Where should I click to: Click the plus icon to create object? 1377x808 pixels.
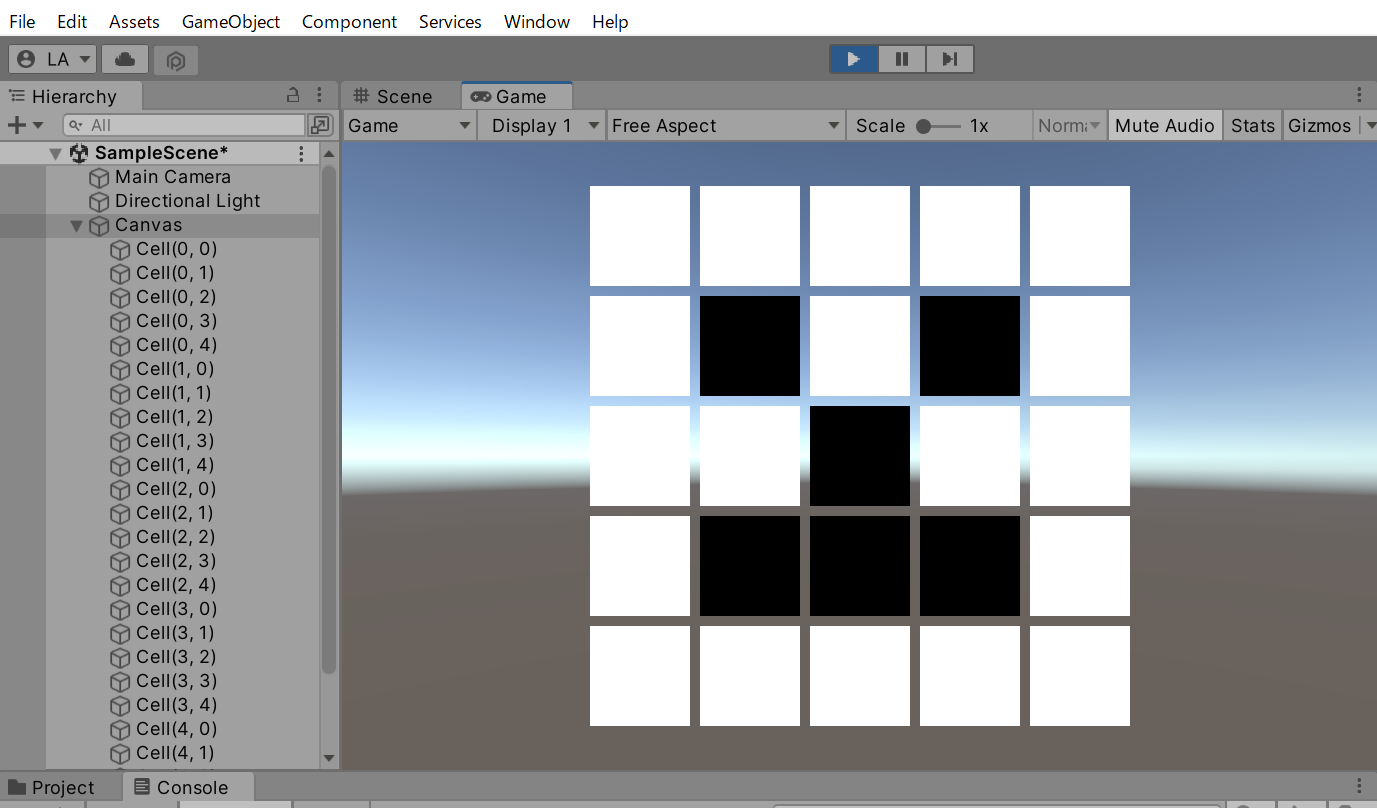[x=16, y=125]
